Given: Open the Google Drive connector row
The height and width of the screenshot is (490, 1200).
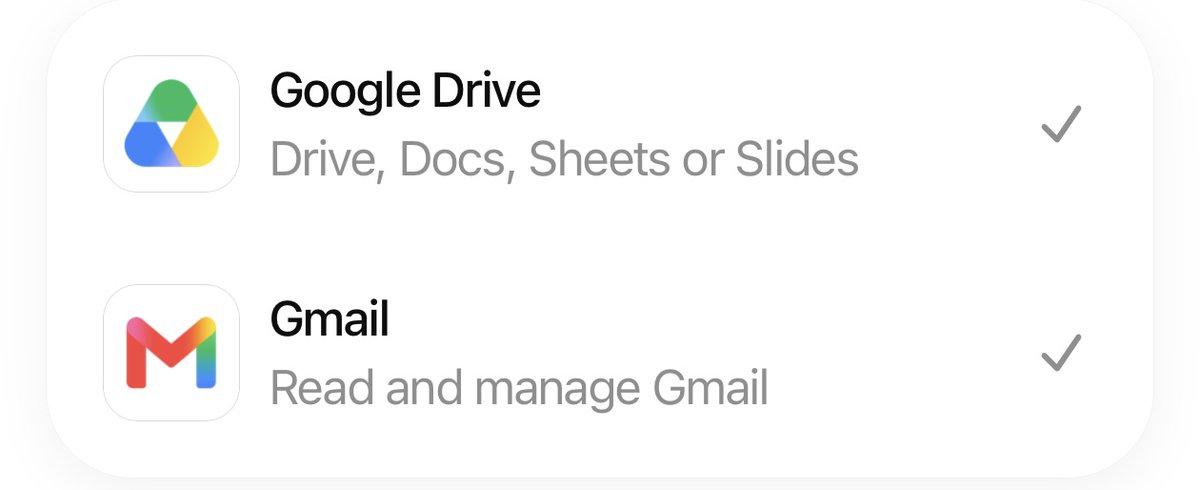Looking at the screenshot, I should [x=600, y=124].
